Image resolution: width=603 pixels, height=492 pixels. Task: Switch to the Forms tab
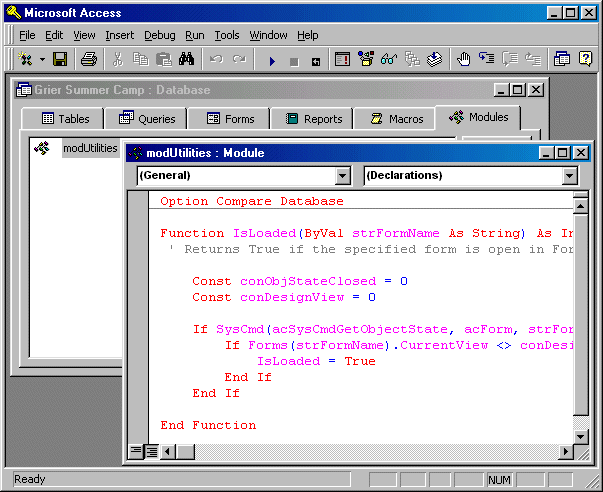coord(230,119)
